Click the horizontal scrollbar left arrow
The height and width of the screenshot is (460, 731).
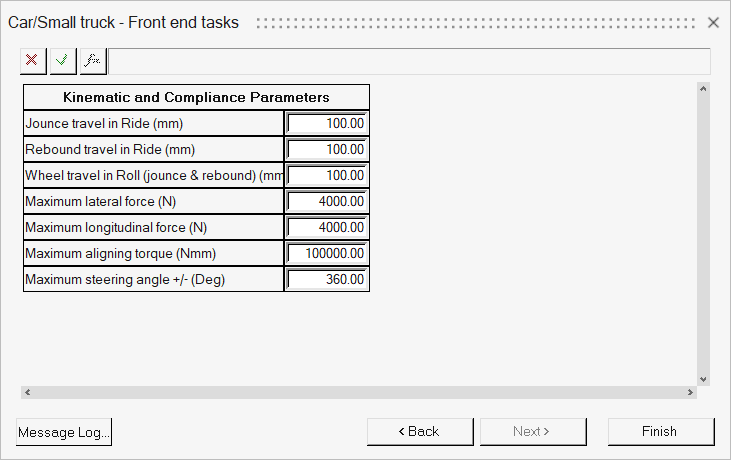[27, 393]
